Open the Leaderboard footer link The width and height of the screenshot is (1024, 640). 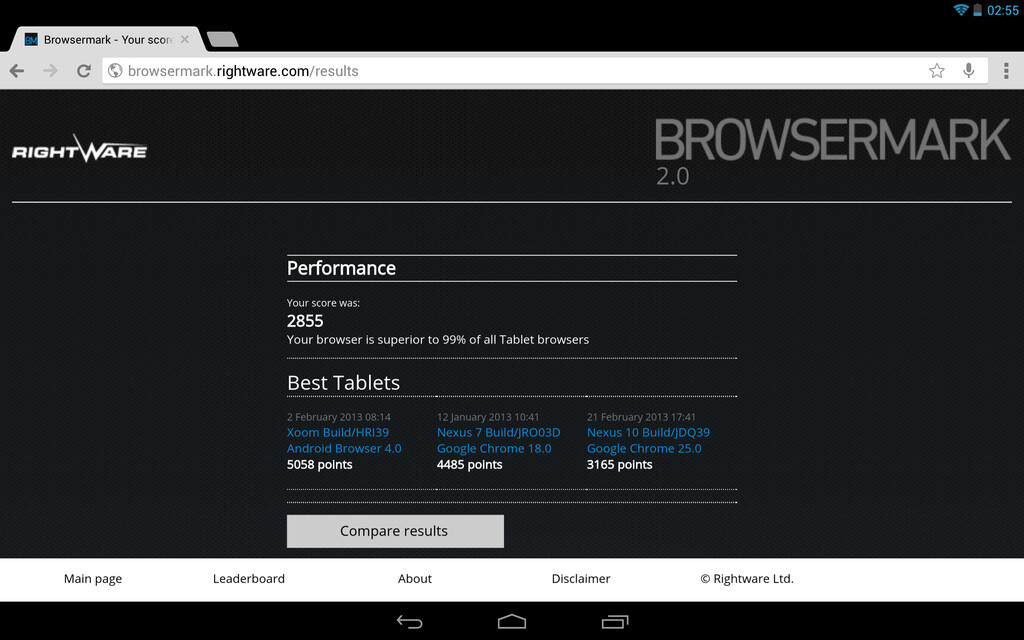click(x=249, y=579)
